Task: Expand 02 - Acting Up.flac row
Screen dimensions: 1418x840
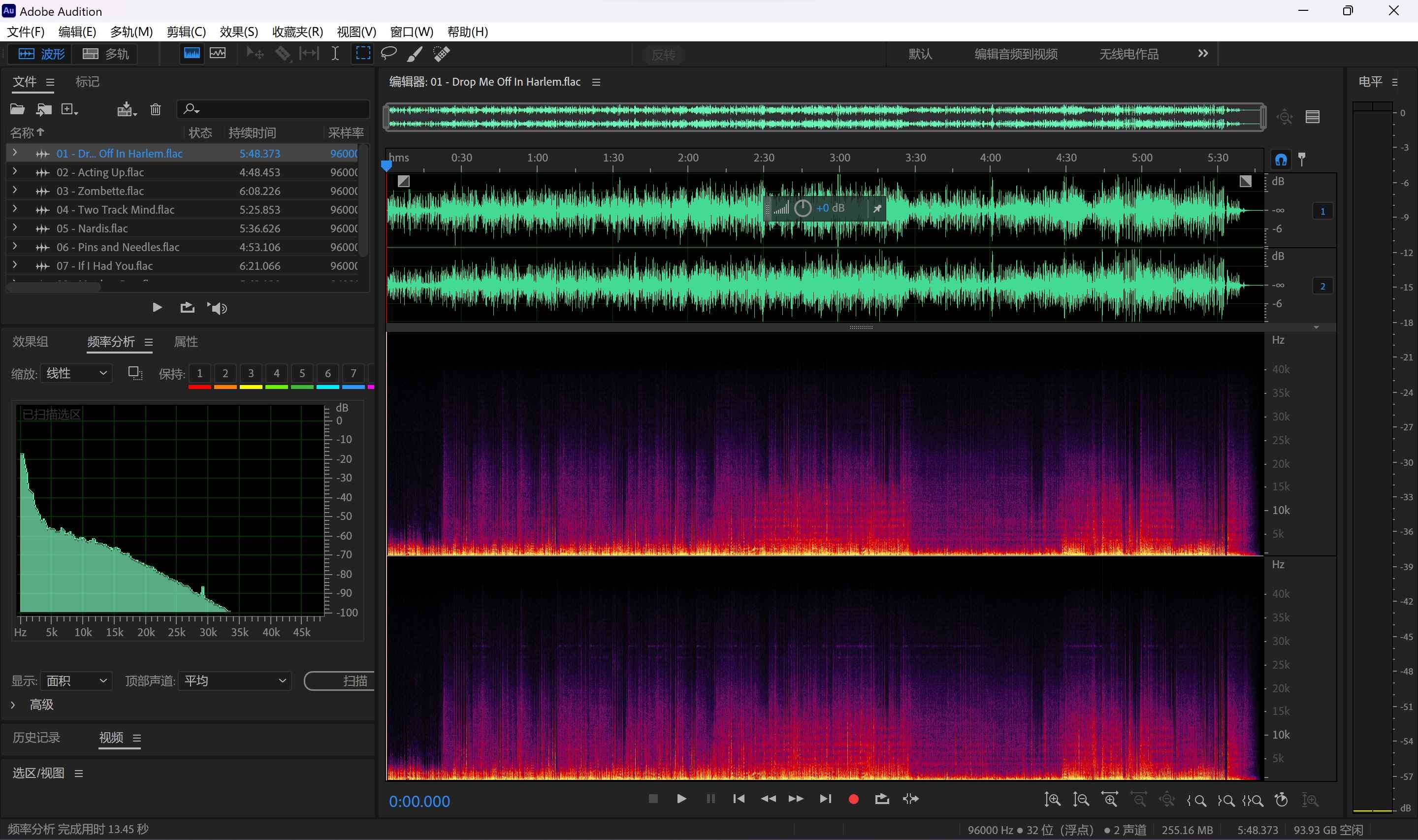Action: tap(15, 171)
